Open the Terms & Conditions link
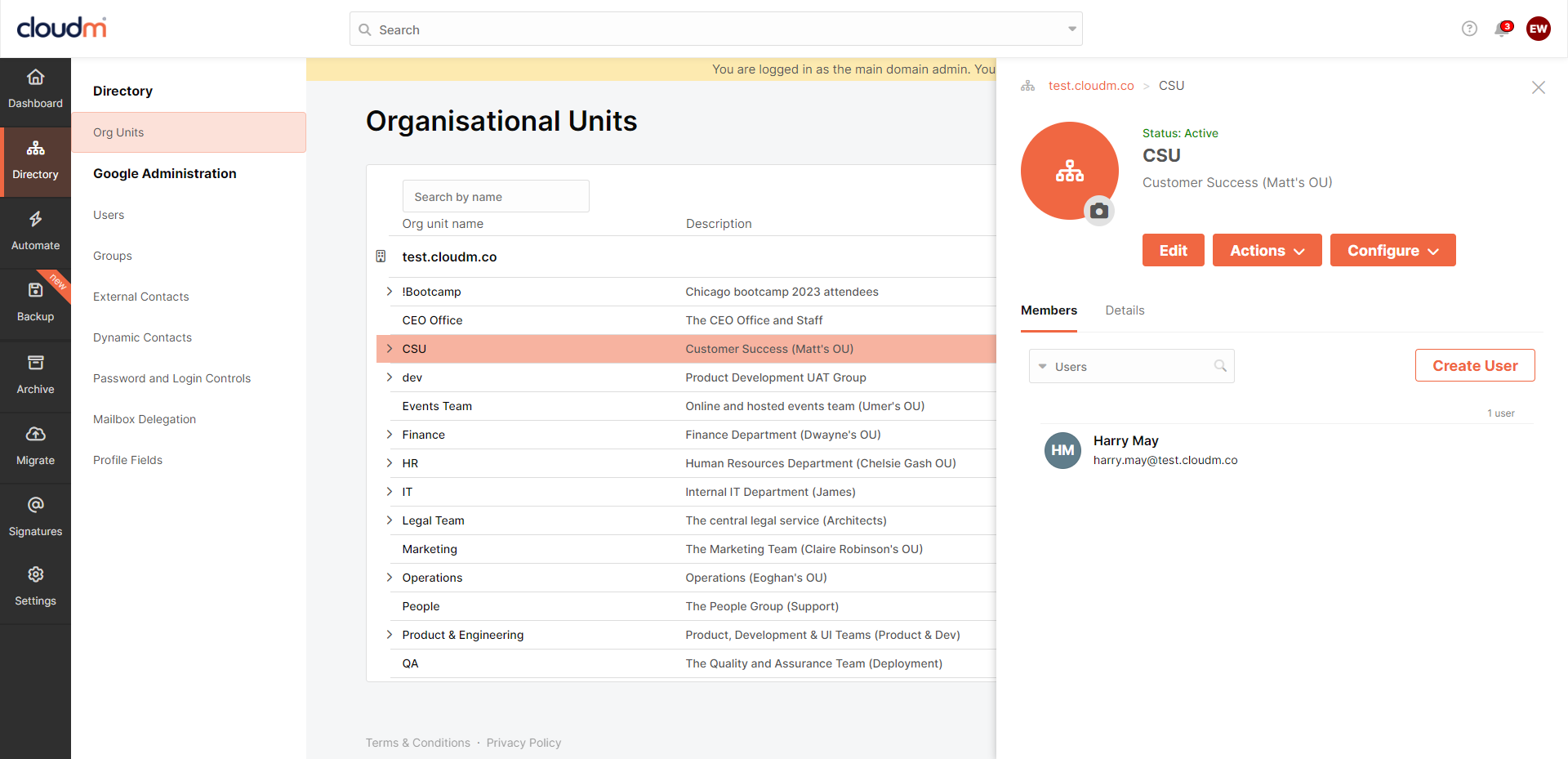 pos(418,743)
